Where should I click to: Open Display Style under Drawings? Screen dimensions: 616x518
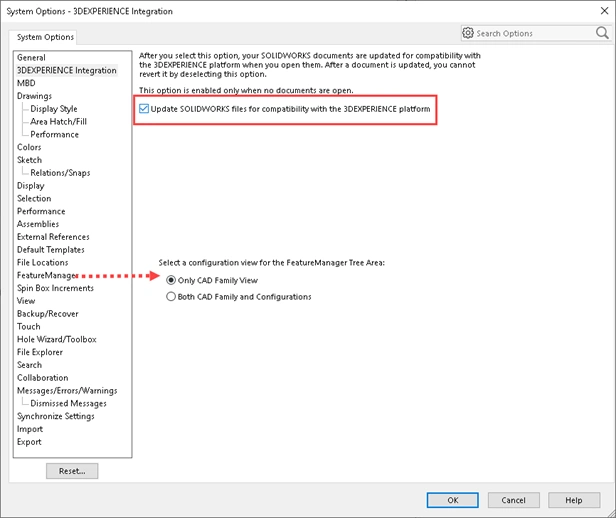click(x=54, y=109)
